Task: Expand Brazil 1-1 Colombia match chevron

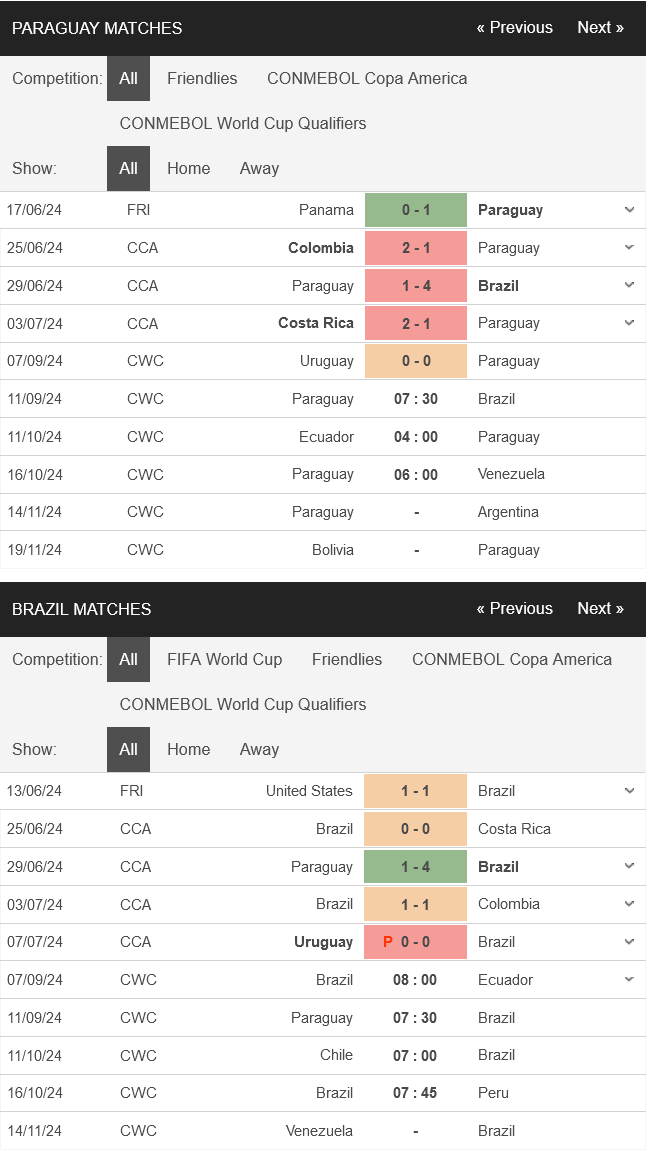Action: coord(629,904)
